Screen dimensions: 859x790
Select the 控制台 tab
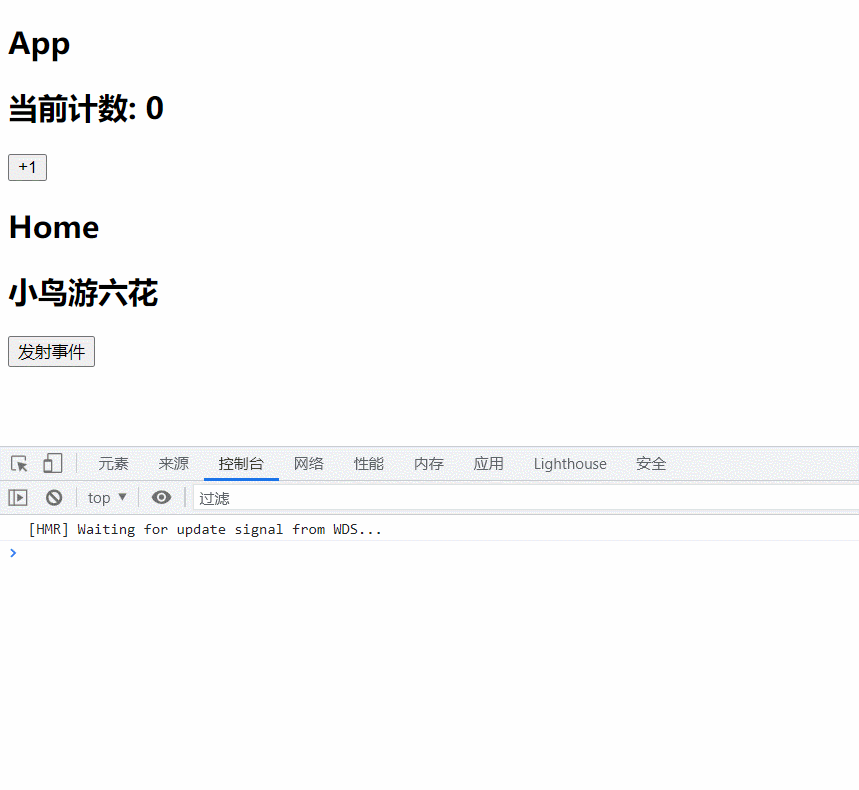(x=241, y=464)
